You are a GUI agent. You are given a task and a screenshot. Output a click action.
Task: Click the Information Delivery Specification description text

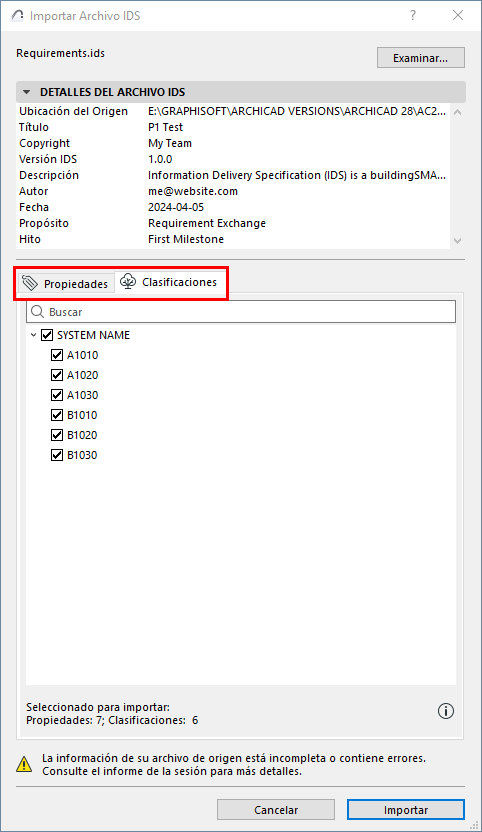pos(297,175)
